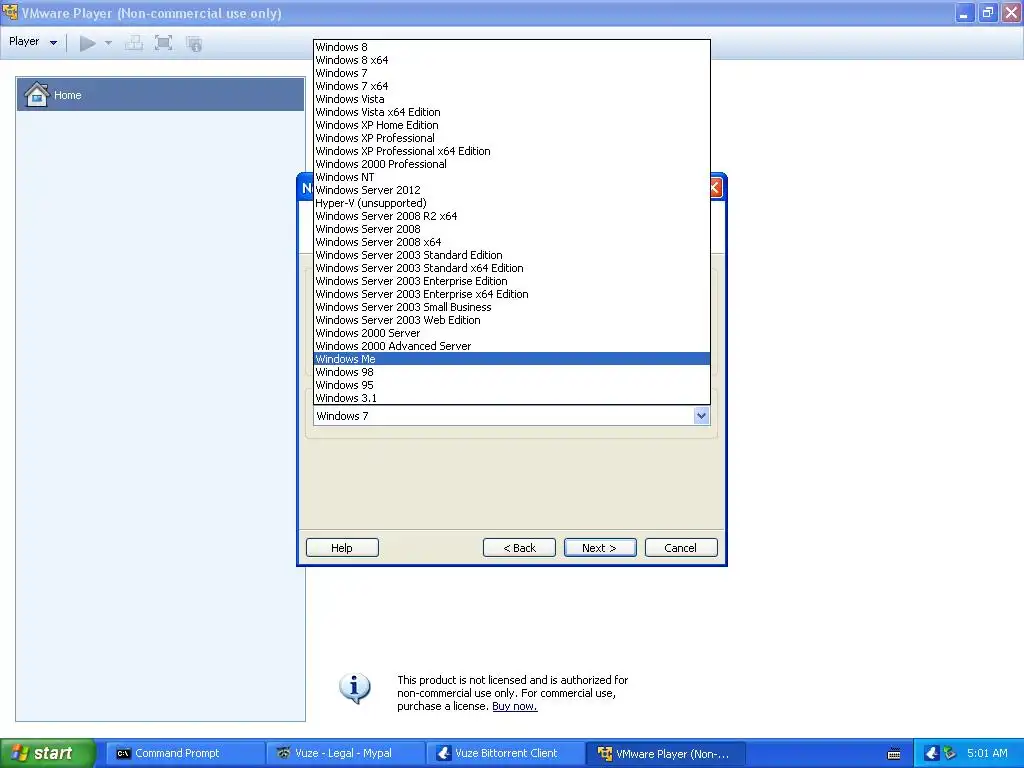Choose Windows 7 x64 in the dropdown list
This screenshot has width=1024, height=768.
pos(512,86)
